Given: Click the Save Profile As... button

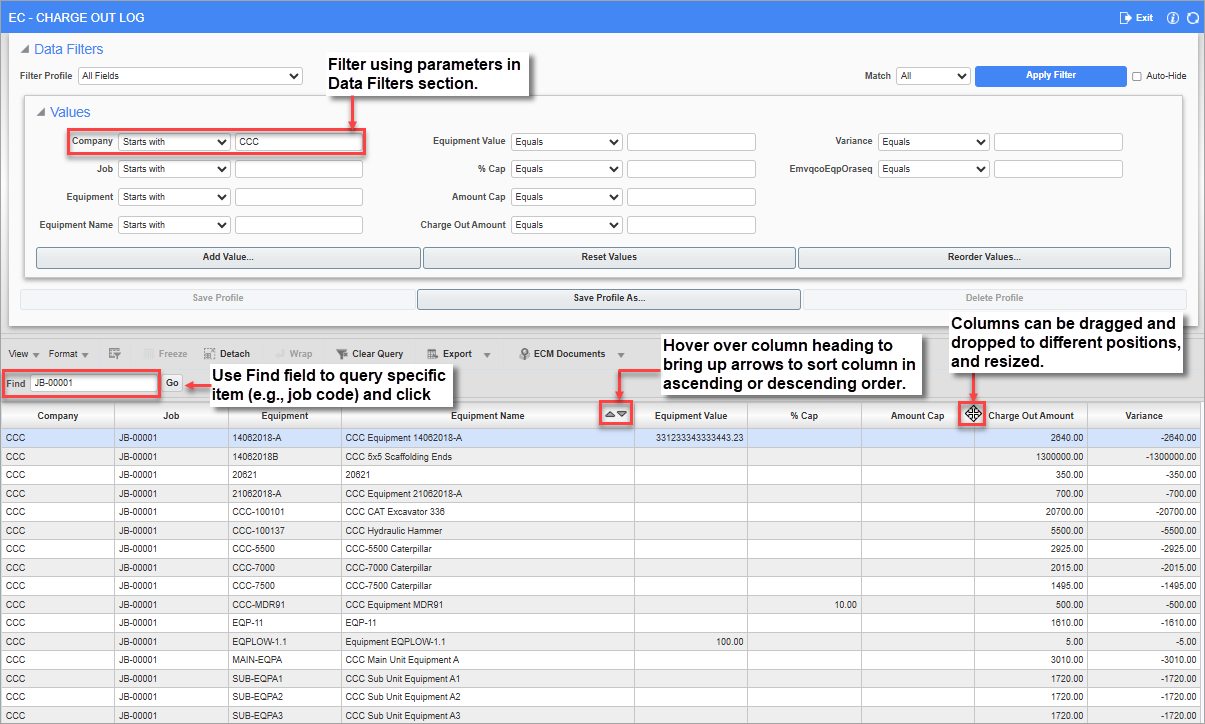Looking at the screenshot, I should click(x=609, y=298).
